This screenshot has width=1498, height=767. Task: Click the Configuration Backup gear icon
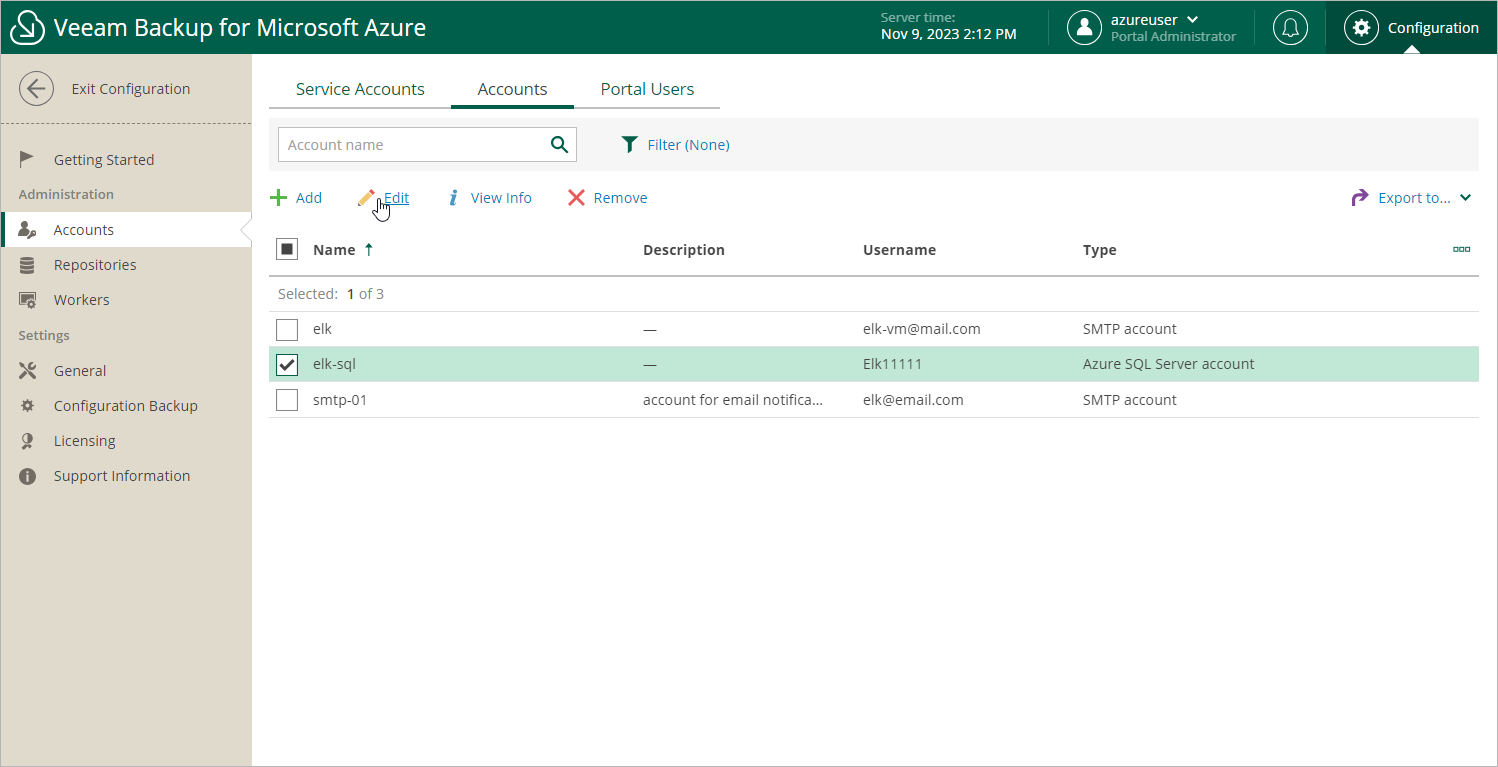28,406
